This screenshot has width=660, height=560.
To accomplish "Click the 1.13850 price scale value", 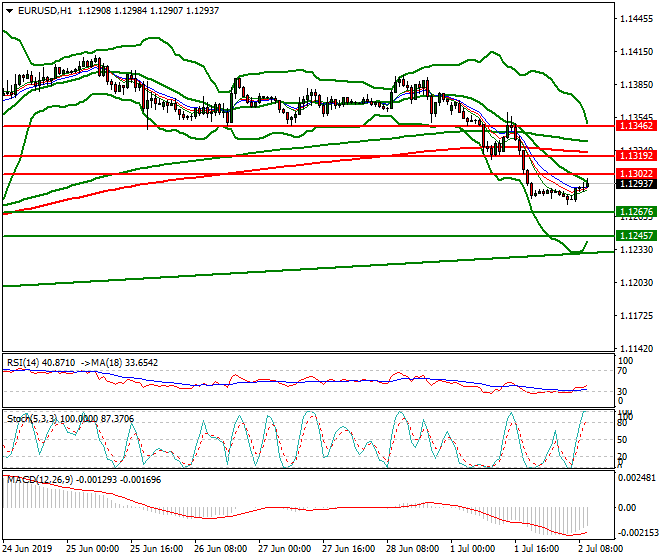I will click(x=636, y=85).
